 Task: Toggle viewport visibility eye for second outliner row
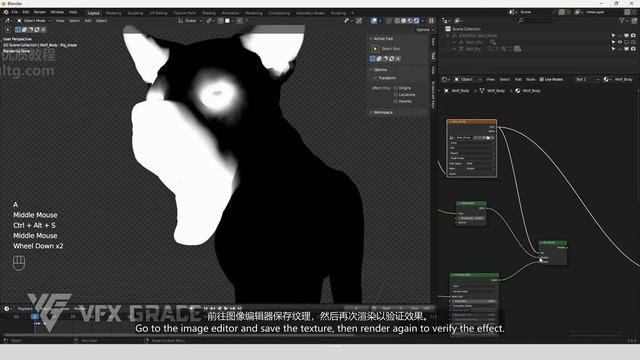point(620,42)
